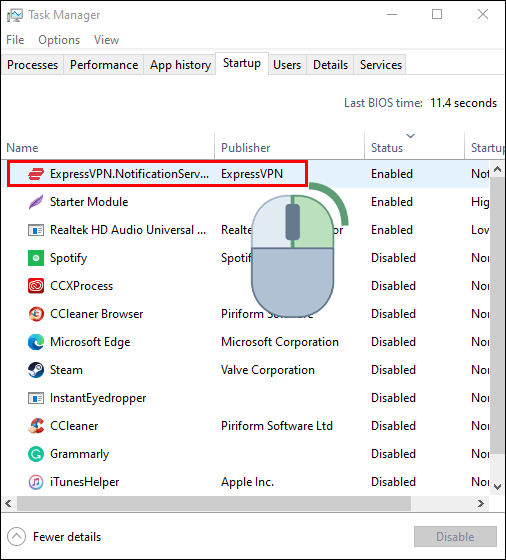Sort by the Status column header
This screenshot has height=560, width=506.
[x=387, y=148]
